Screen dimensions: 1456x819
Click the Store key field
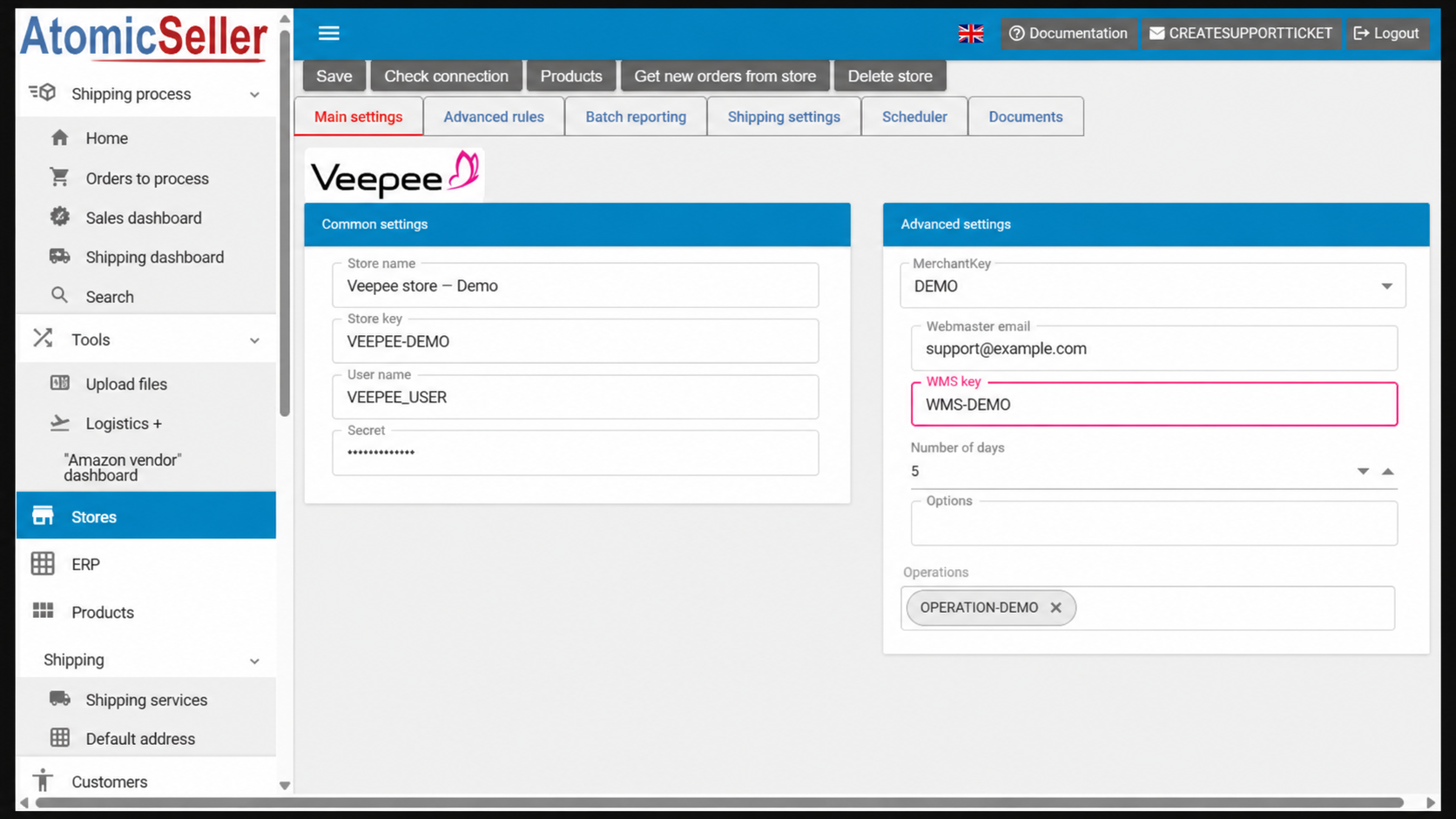[x=576, y=341]
